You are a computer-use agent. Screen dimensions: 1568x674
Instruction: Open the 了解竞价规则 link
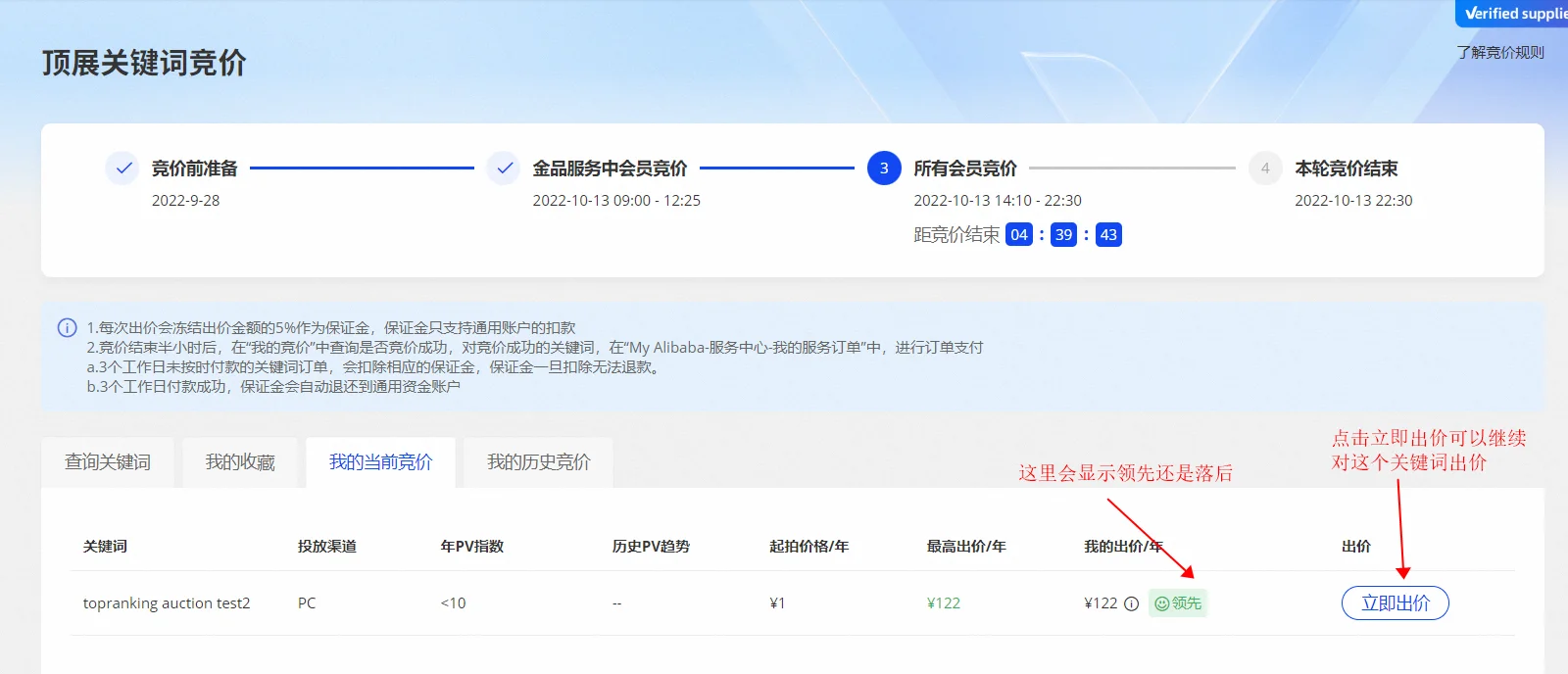(x=1499, y=52)
